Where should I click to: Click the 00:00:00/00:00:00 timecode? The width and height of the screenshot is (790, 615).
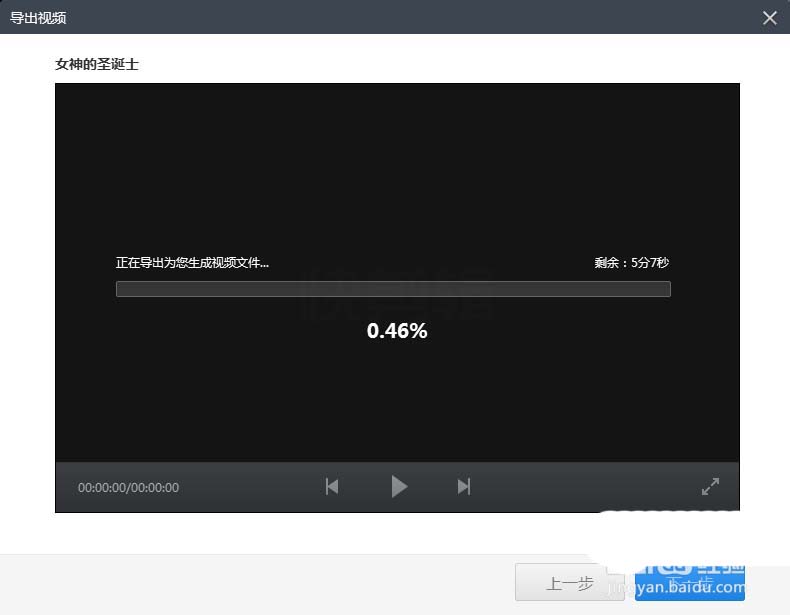click(128, 488)
